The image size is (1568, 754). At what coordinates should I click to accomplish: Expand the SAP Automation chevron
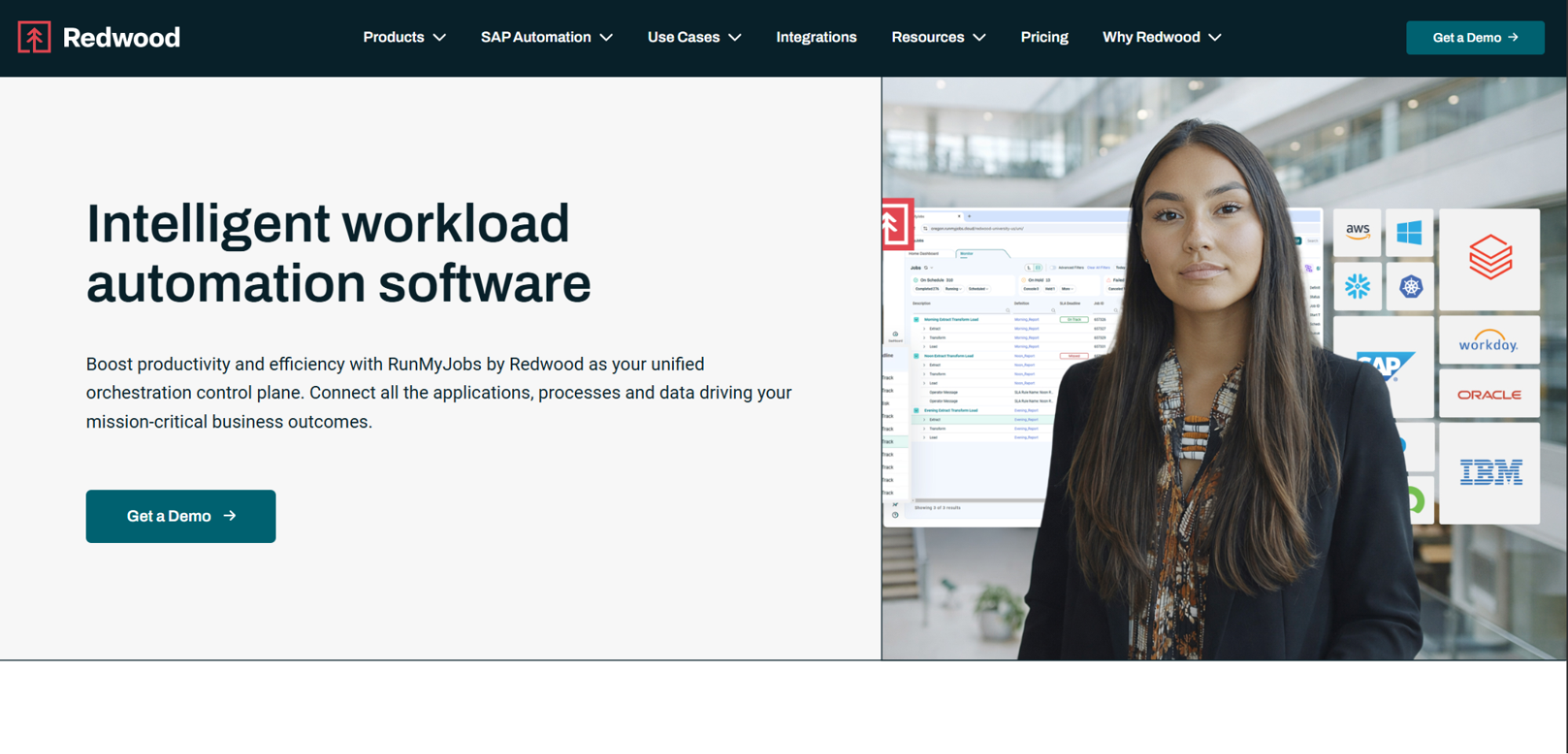pos(606,38)
